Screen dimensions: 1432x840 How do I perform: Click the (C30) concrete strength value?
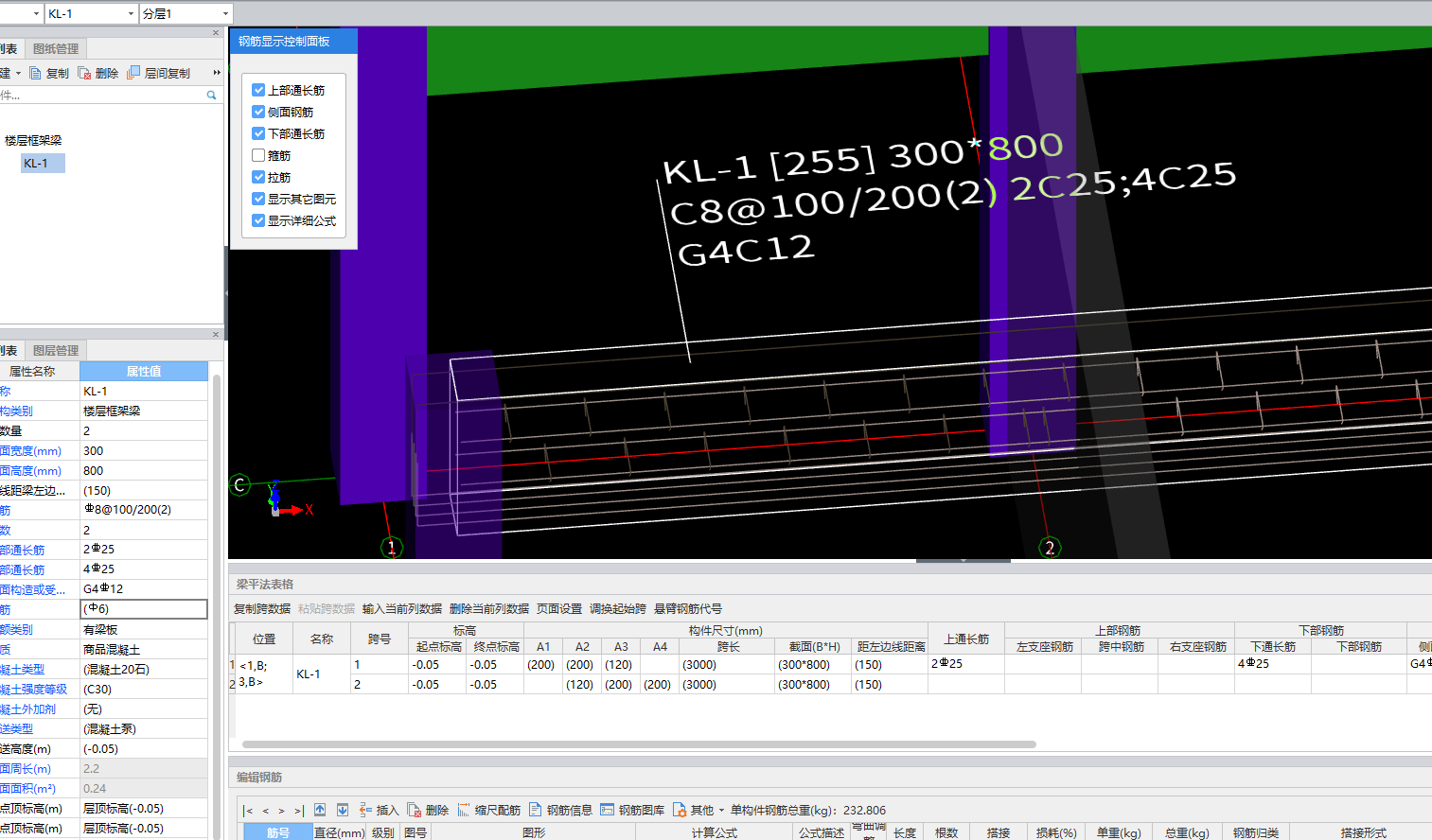(144, 689)
